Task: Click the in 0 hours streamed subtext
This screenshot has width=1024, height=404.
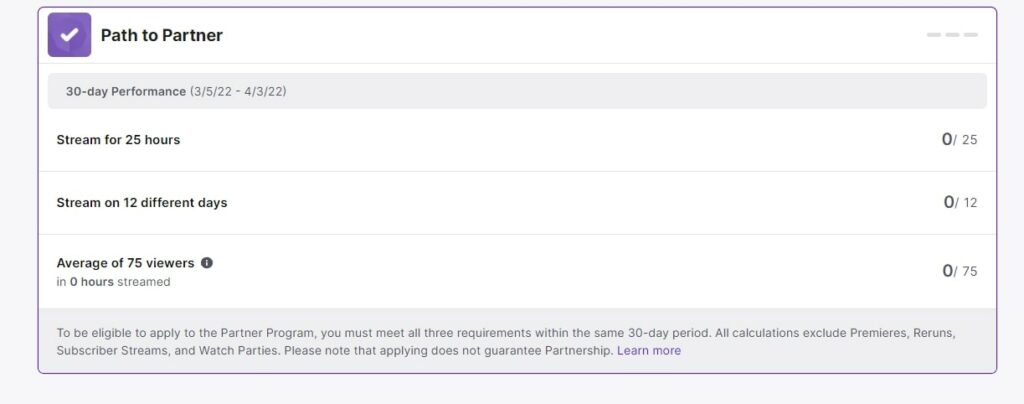Action: [114, 282]
